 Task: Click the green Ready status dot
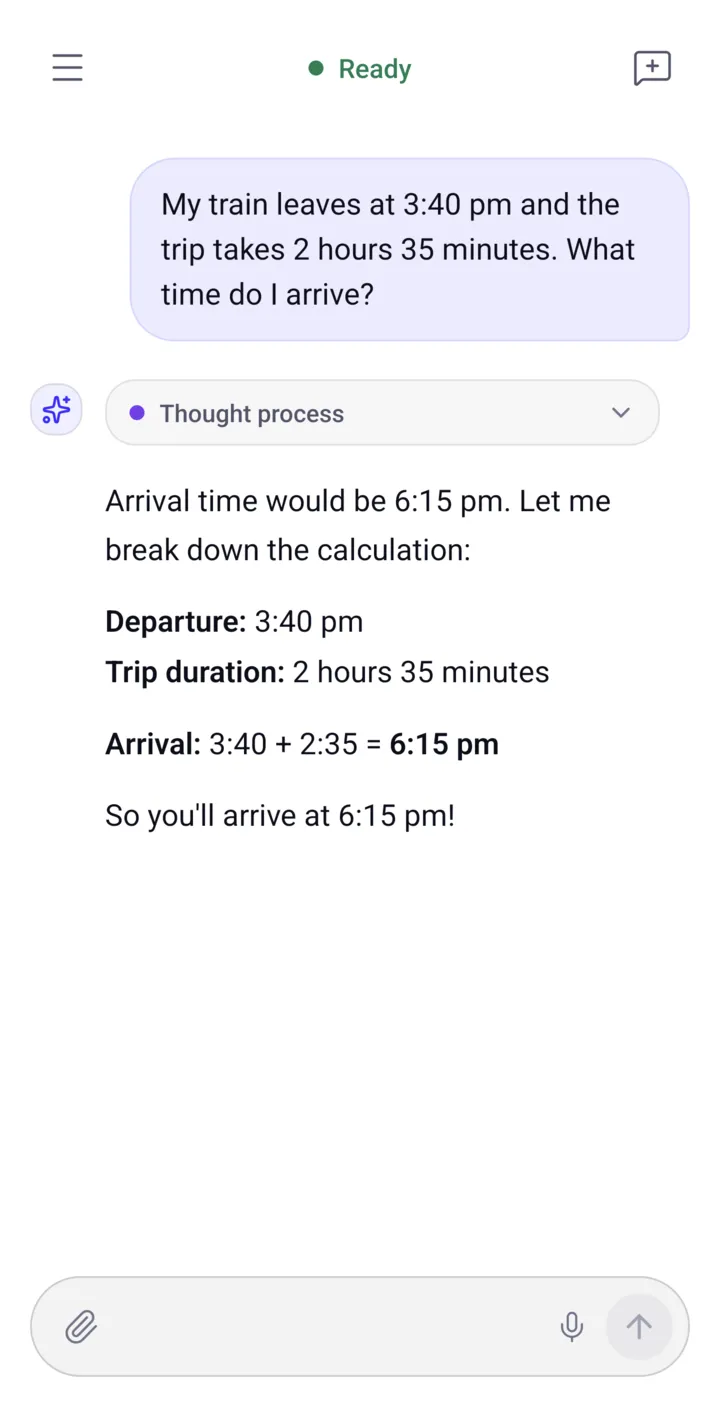tap(316, 68)
